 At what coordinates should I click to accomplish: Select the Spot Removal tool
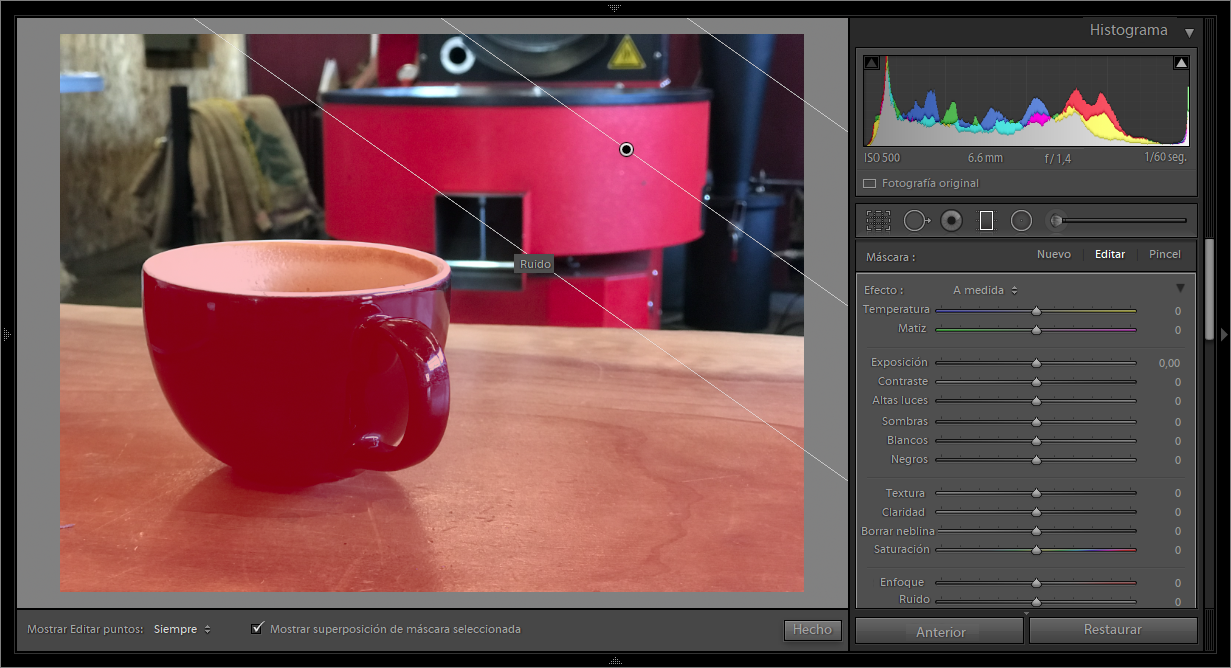pos(915,220)
